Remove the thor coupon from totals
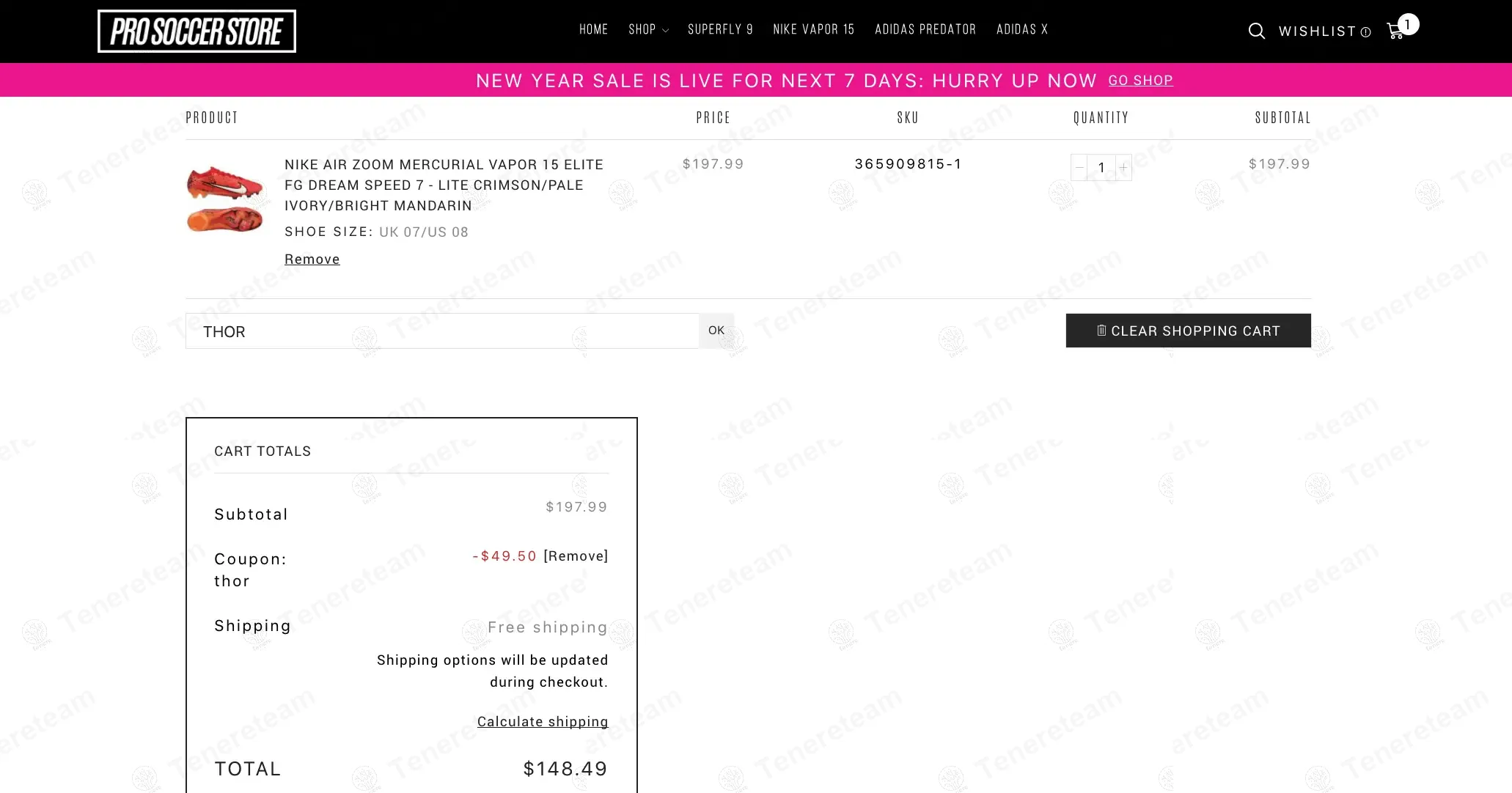Screen dimensions: 1512x793 tap(576, 556)
